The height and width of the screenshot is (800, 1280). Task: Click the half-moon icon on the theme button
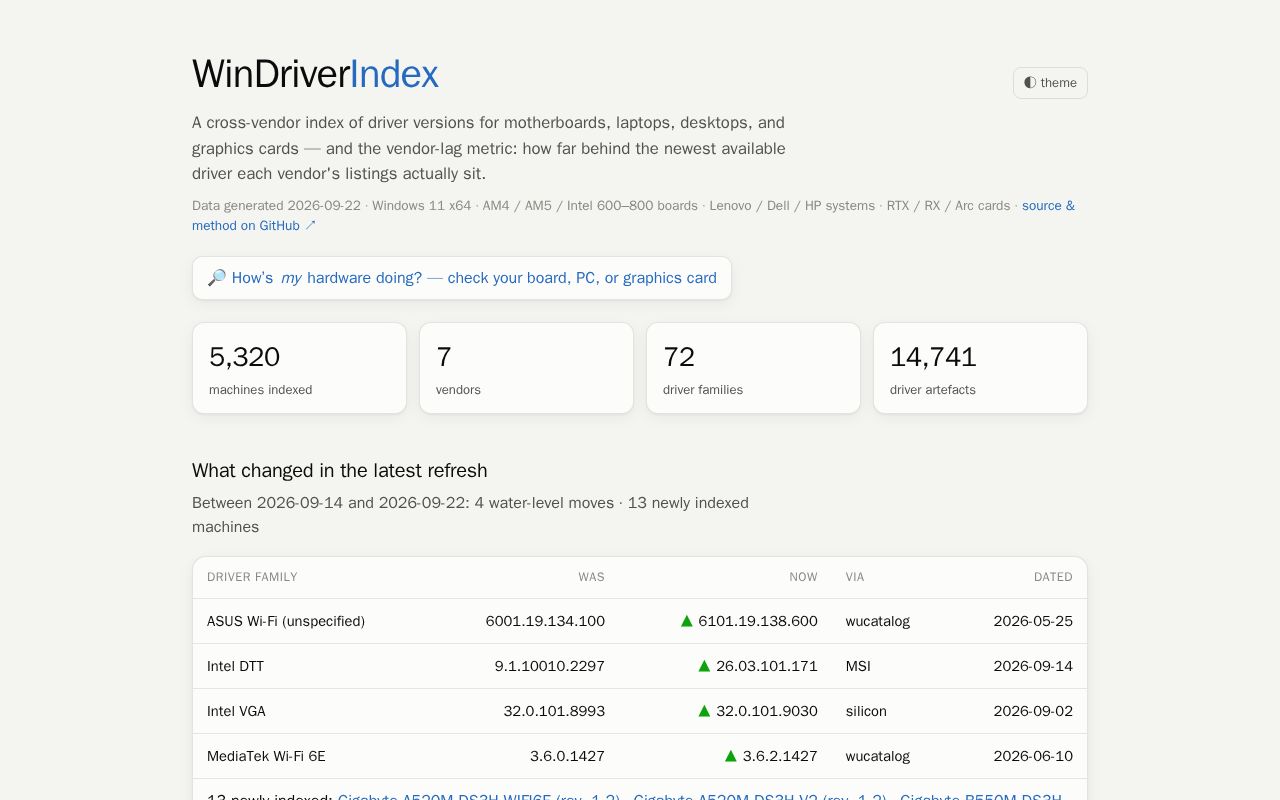point(1030,83)
